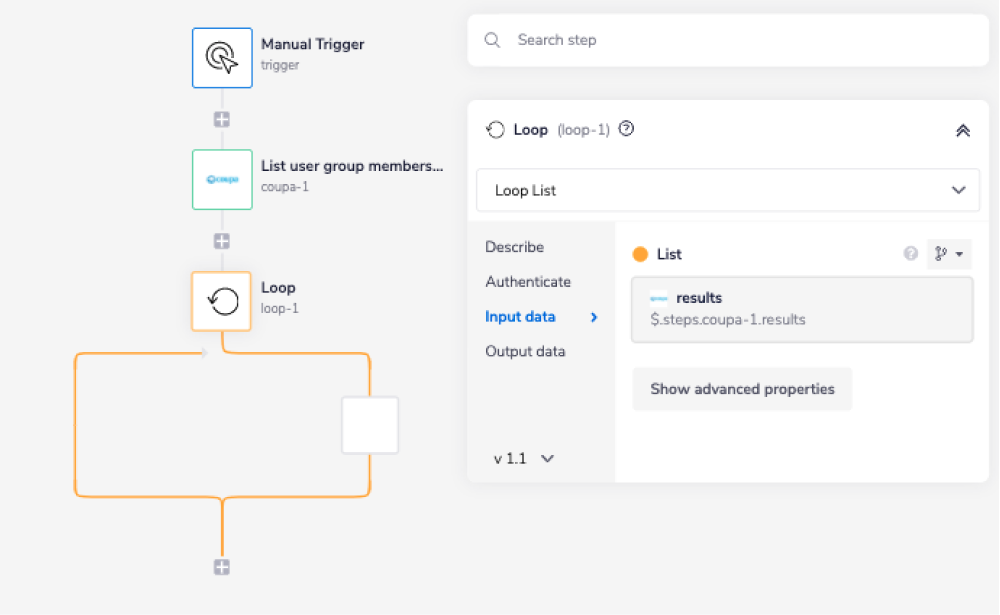Click the loop icon in the panel header

(x=495, y=129)
